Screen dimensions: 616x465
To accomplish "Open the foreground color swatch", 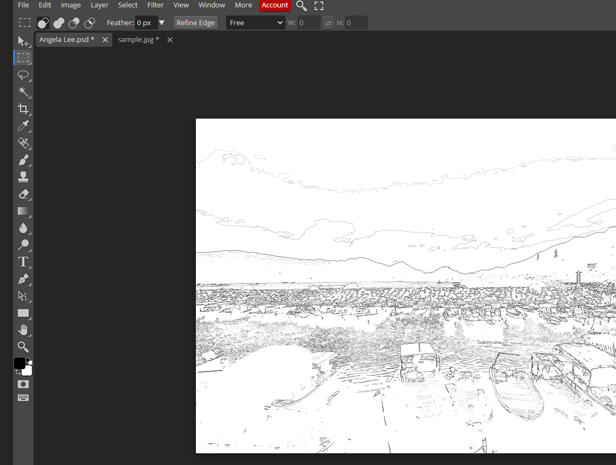I will tap(20, 364).
